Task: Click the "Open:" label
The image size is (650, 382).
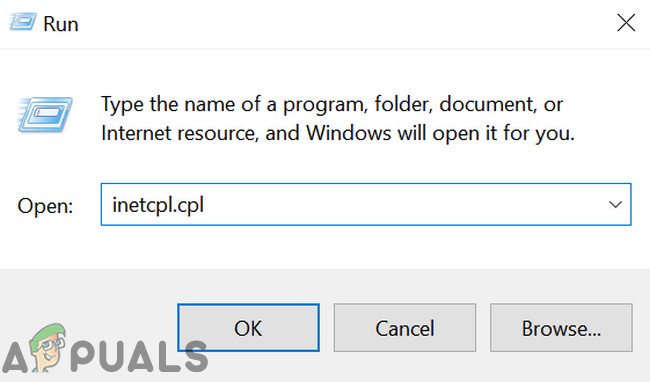Action: (x=45, y=206)
